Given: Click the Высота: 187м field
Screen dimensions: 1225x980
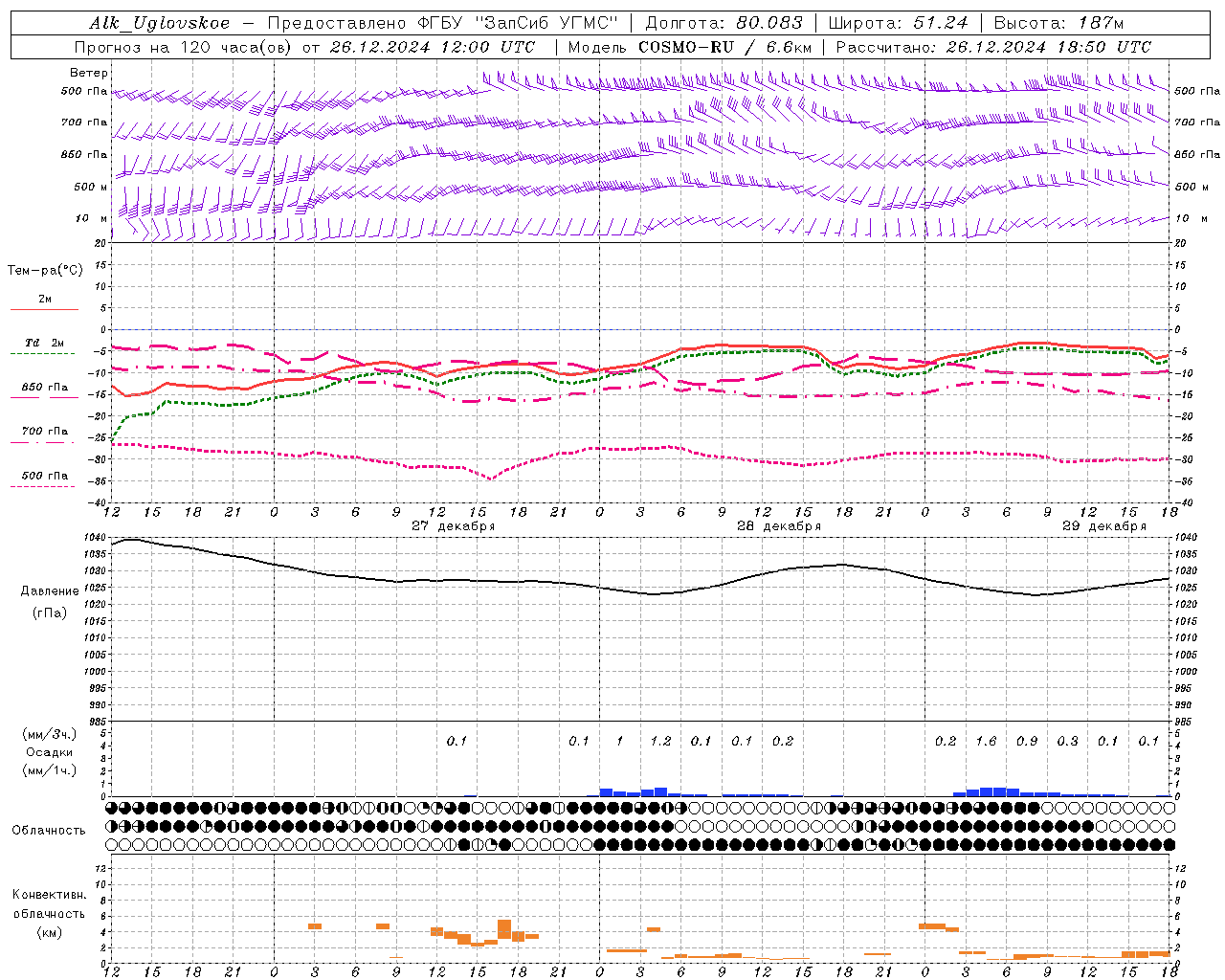Looking at the screenshot, I should coord(1058,23).
